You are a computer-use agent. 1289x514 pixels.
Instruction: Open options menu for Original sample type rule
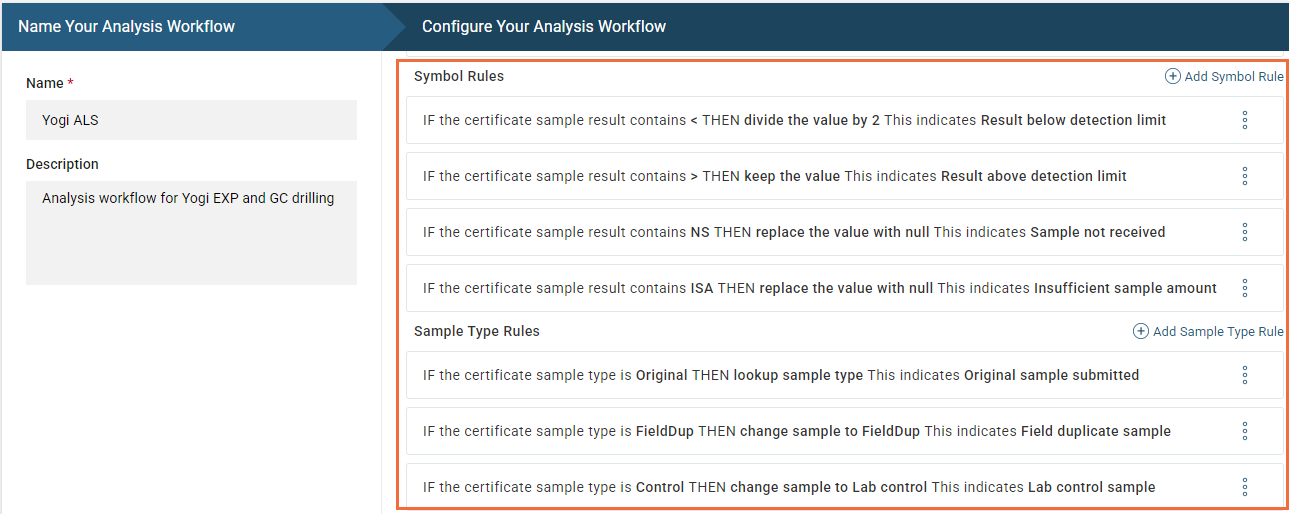click(x=1245, y=375)
